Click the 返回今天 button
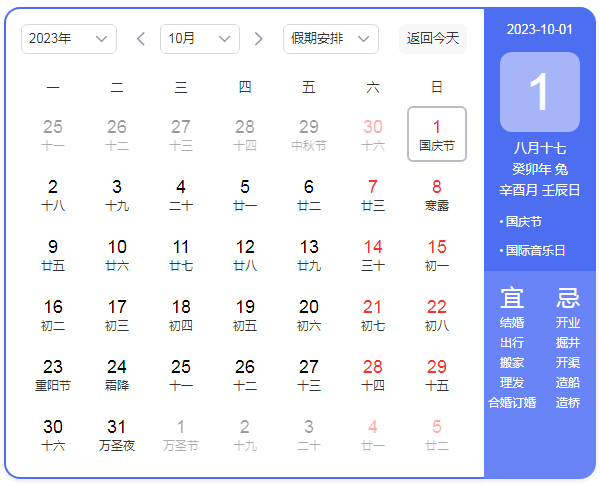 click(x=433, y=39)
